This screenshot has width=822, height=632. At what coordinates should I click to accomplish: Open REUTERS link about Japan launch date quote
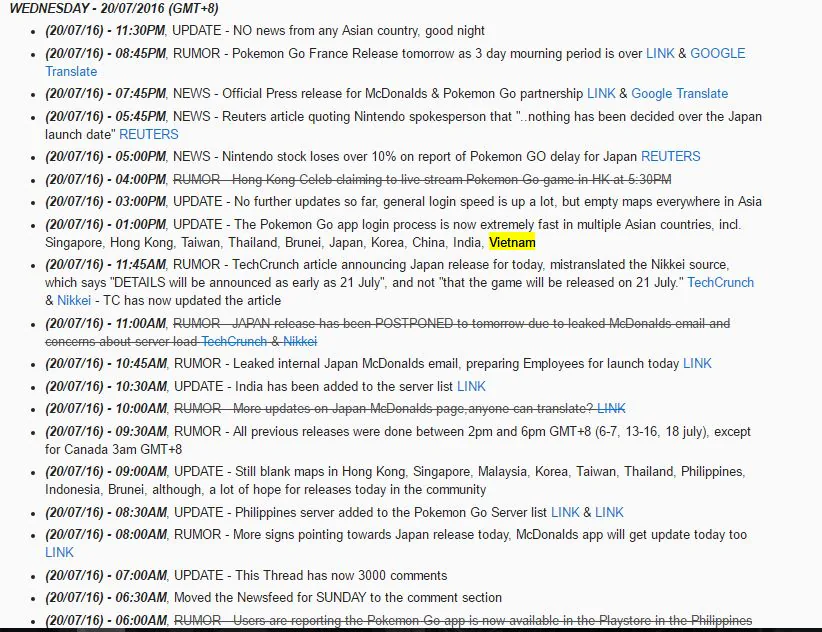click(x=149, y=134)
